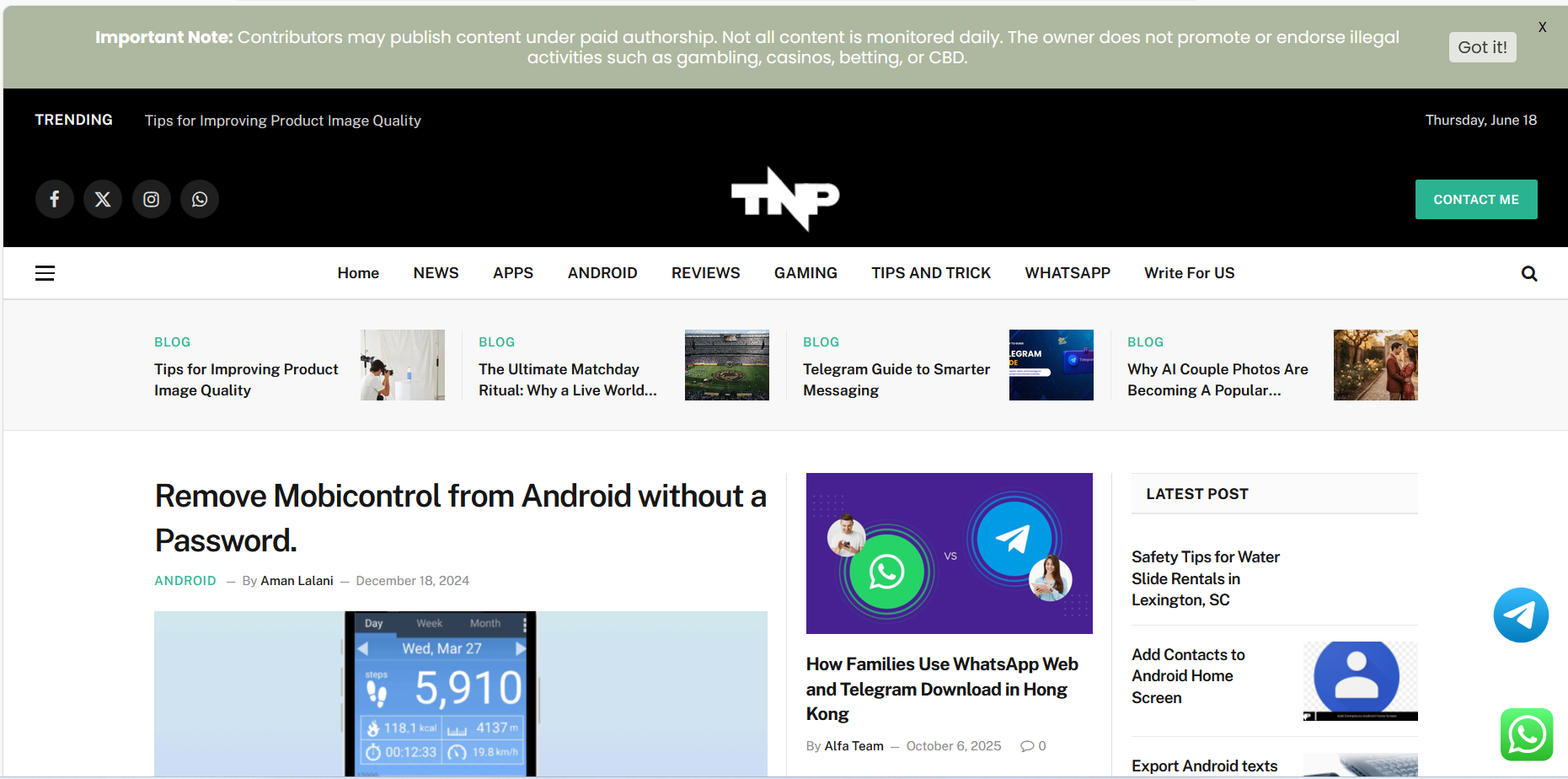The width and height of the screenshot is (1568, 779).
Task: Open the hamburger side menu
Action: pos(45,273)
